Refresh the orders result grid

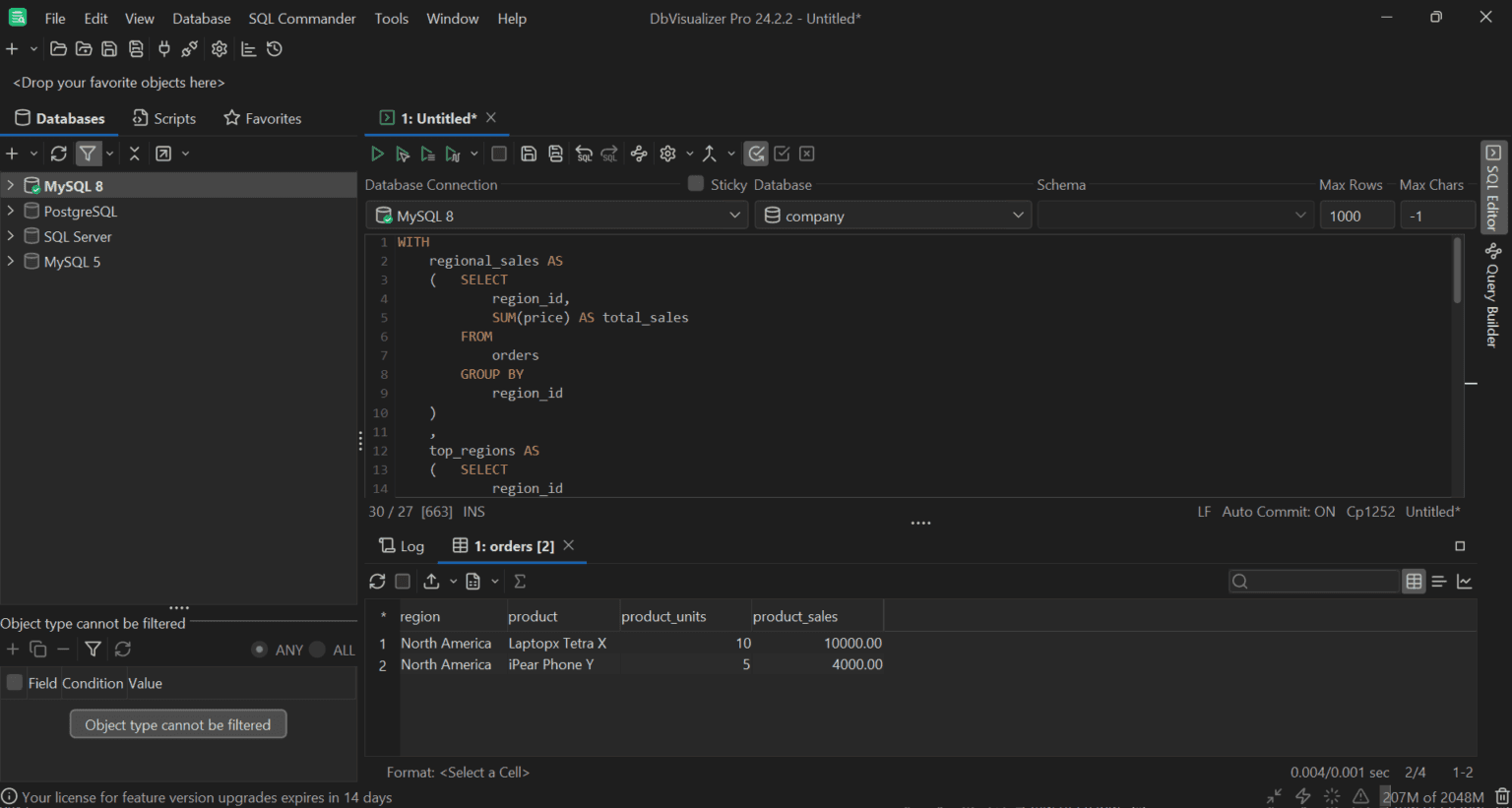pos(377,582)
